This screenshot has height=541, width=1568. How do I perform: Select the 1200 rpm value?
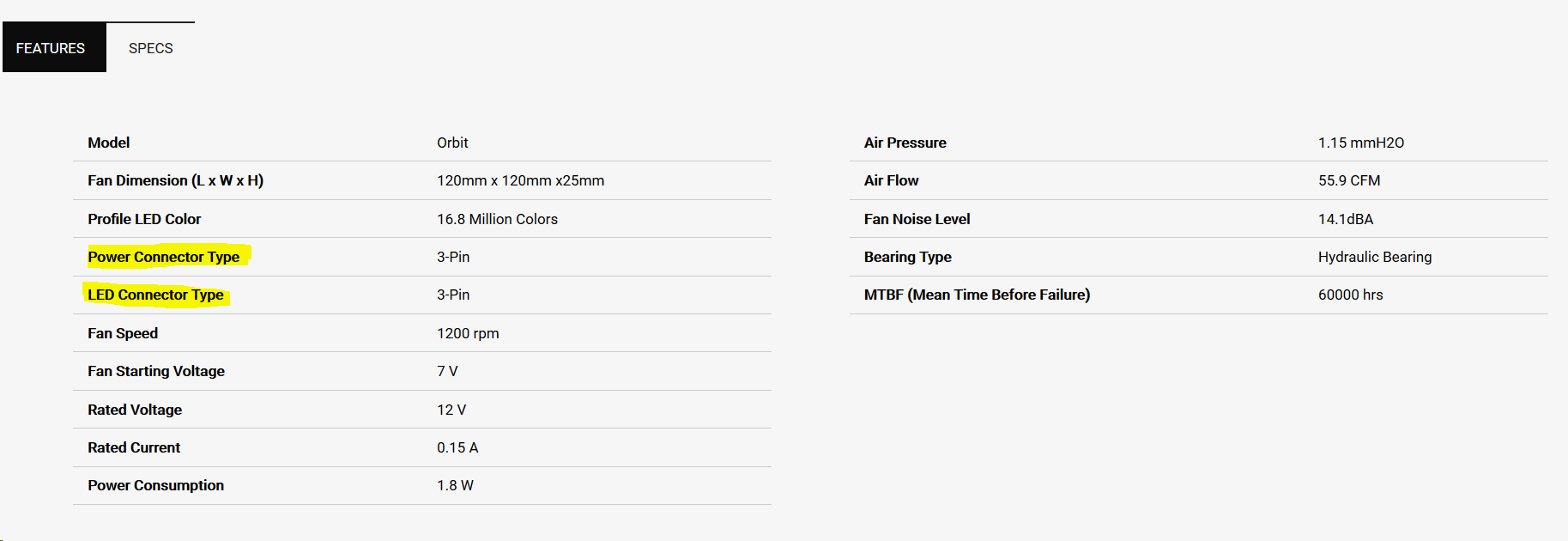(468, 333)
